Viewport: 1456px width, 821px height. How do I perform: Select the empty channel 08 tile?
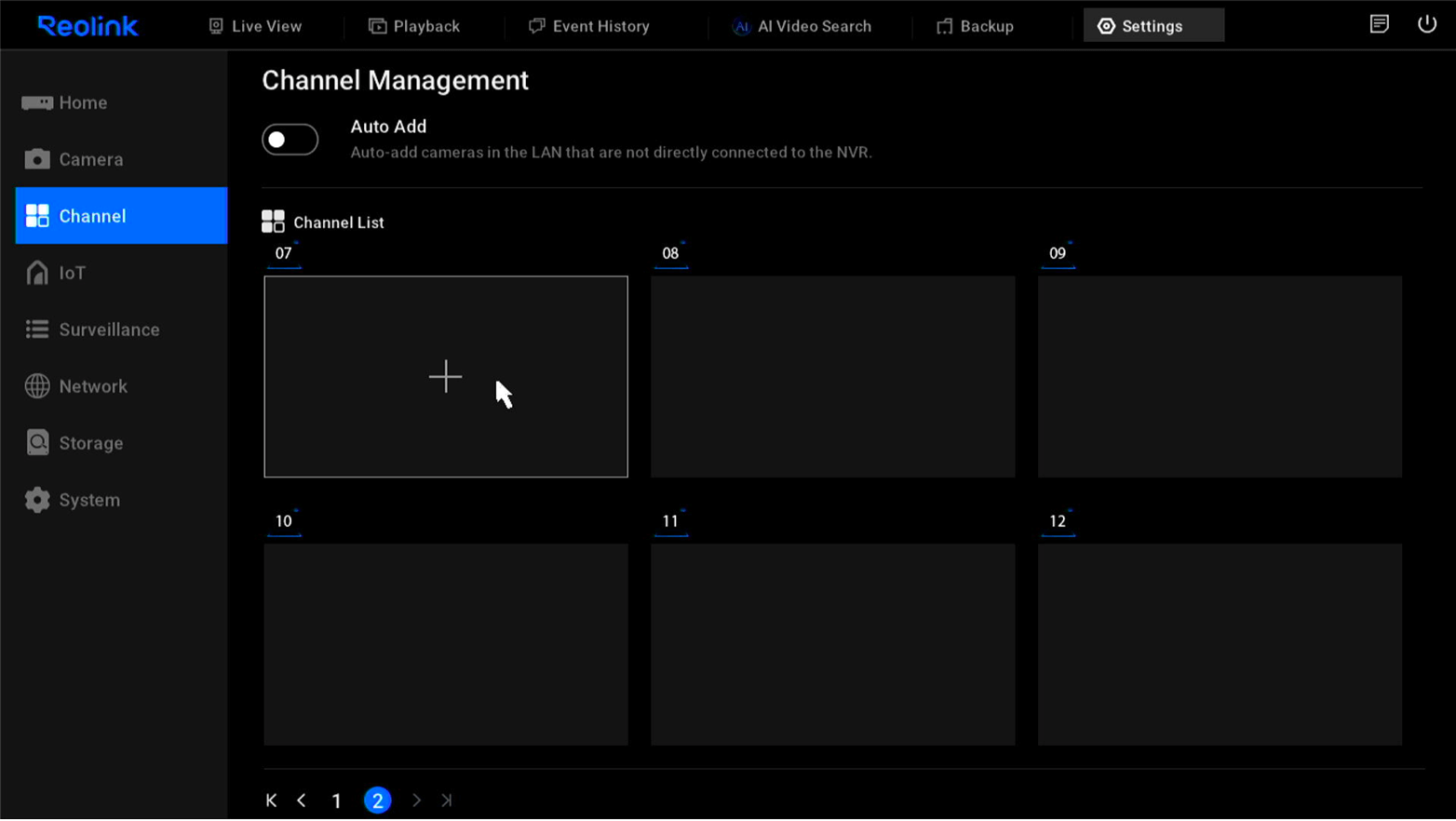pyautogui.click(x=832, y=377)
